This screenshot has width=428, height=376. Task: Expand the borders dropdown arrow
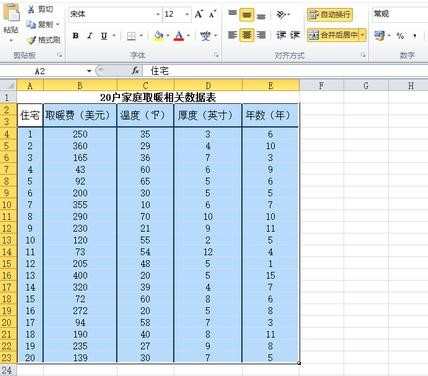(141, 36)
